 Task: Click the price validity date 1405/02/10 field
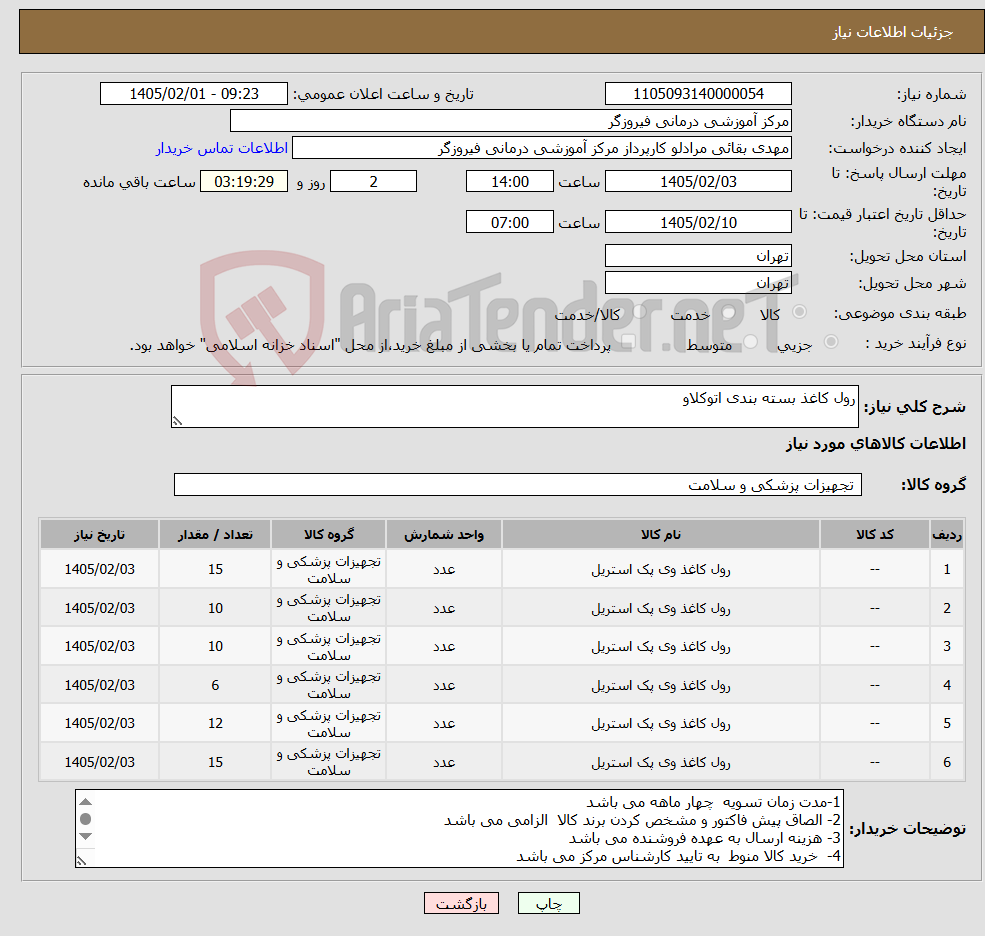(698, 222)
